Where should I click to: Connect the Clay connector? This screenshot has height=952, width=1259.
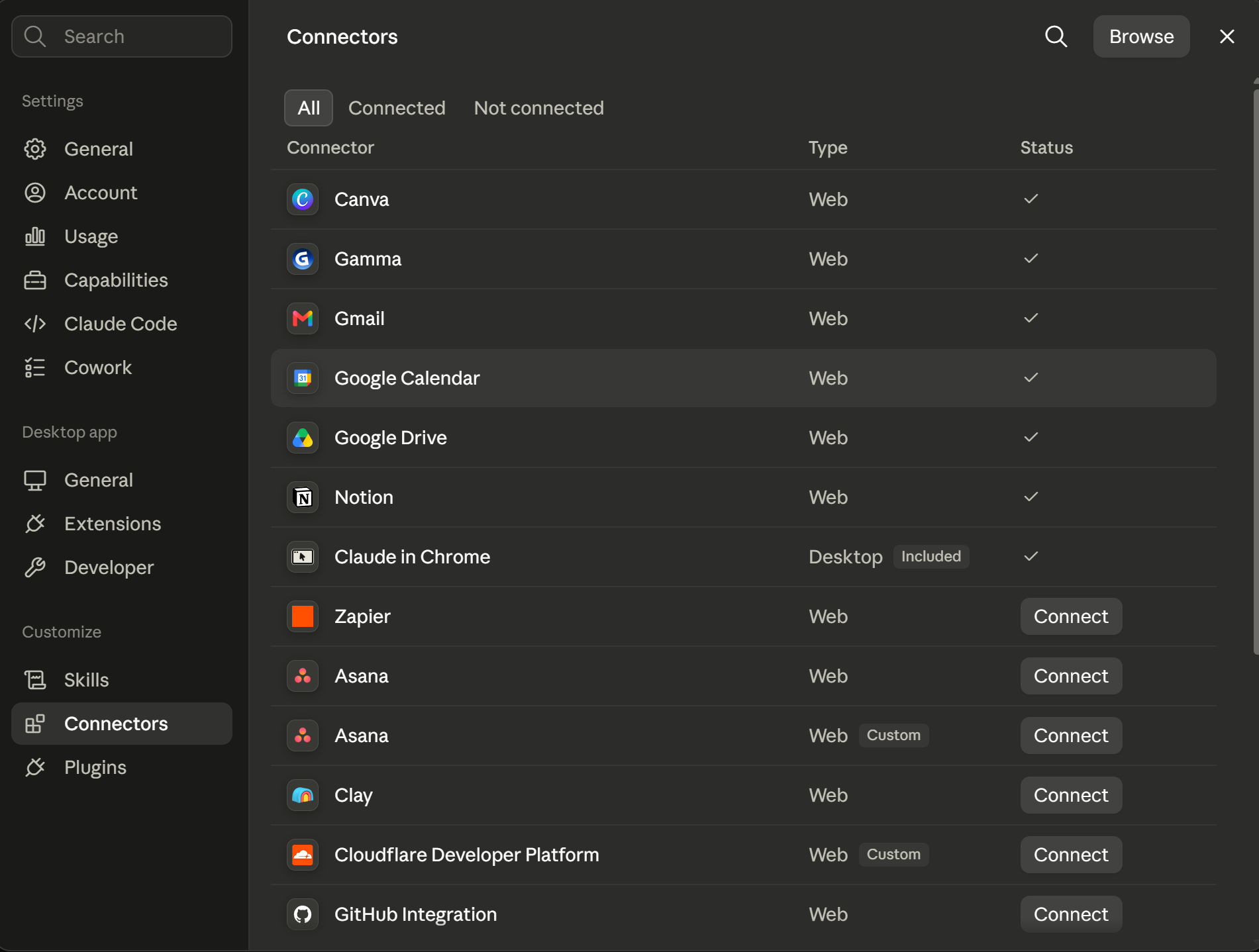(x=1071, y=795)
